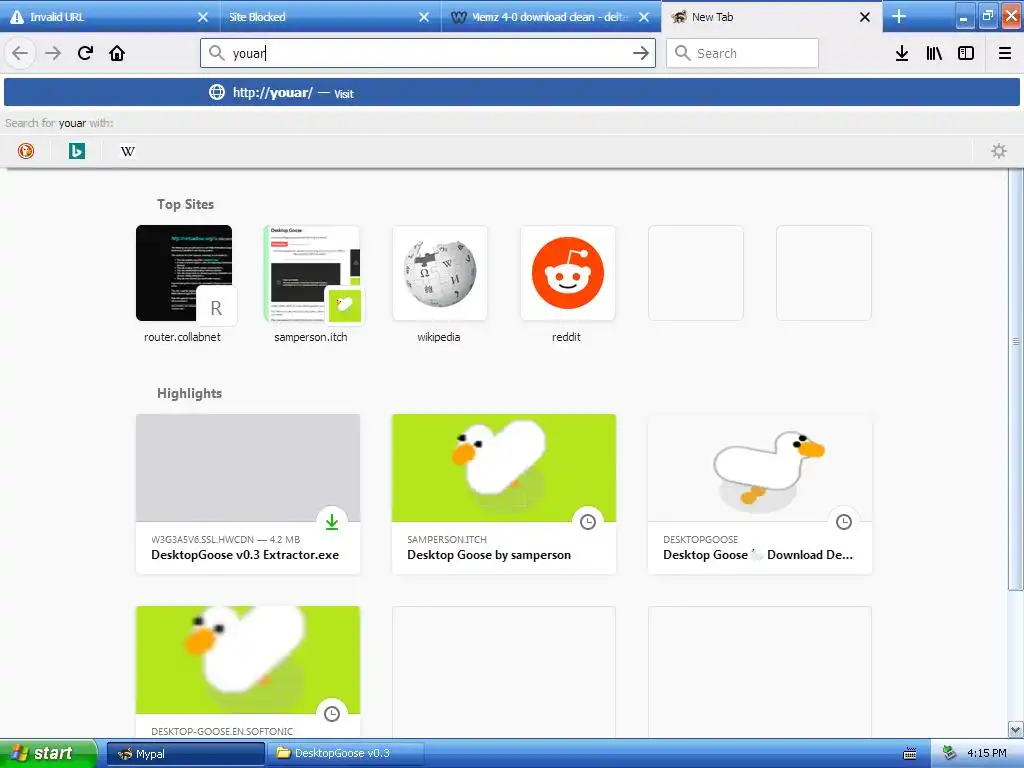This screenshot has width=1024, height=768.
Task: Open search settings gear
Action: (x=999, y=151)
